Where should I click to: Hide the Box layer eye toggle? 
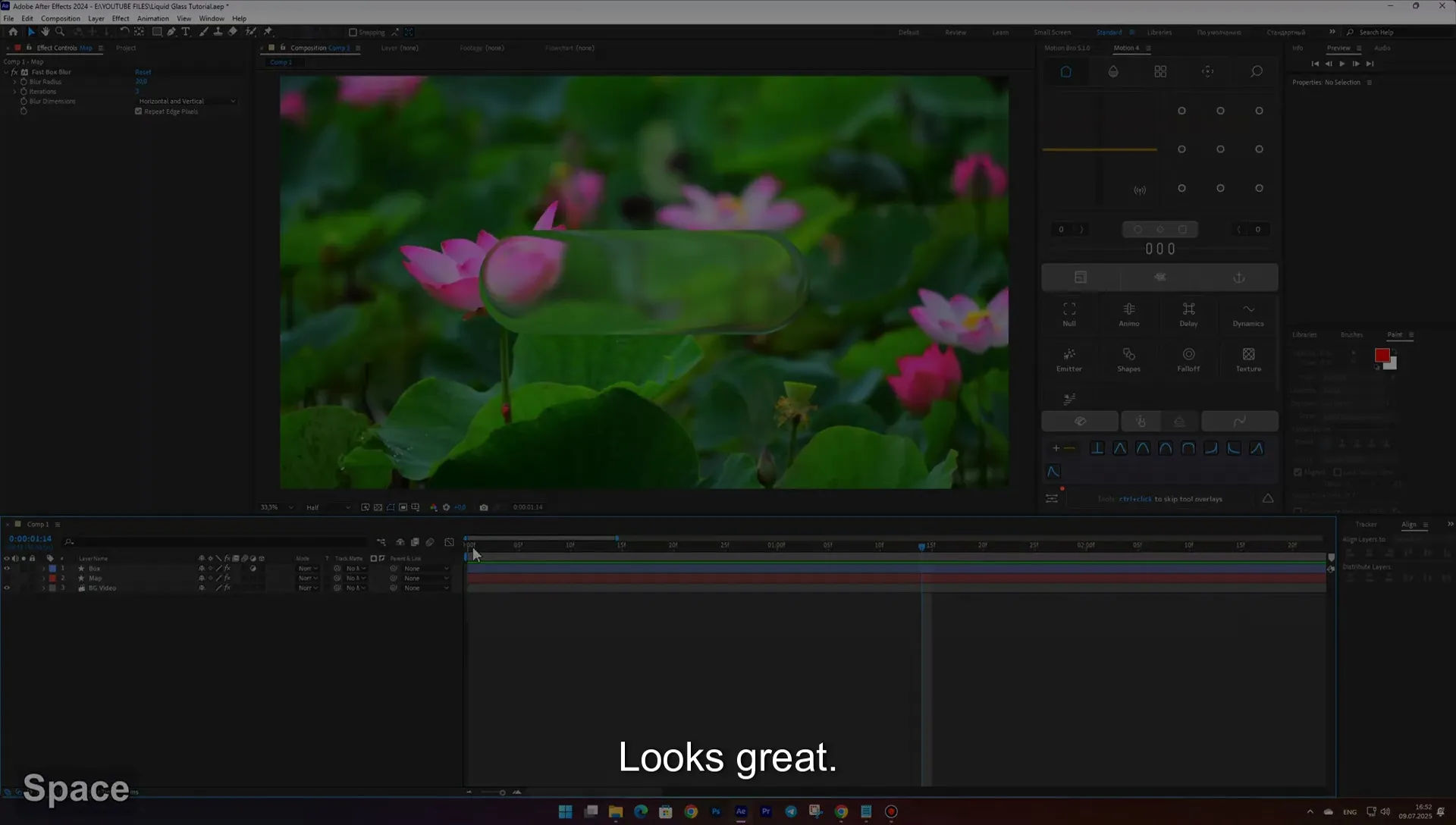7,568
